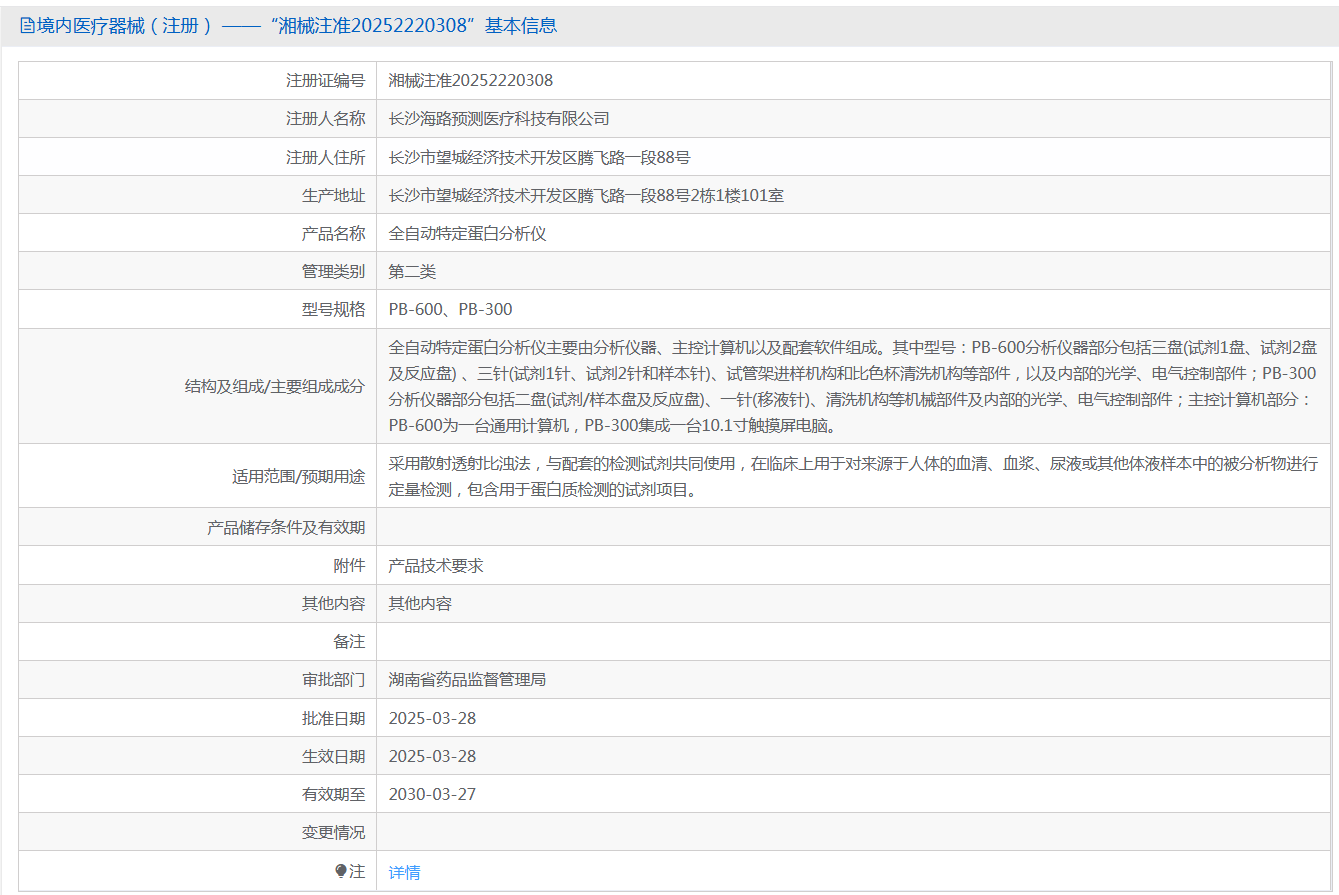Viewport: 1339px width, 895px height.
Task: Click the 第二类 category value
Action: (x=412, y=271)
